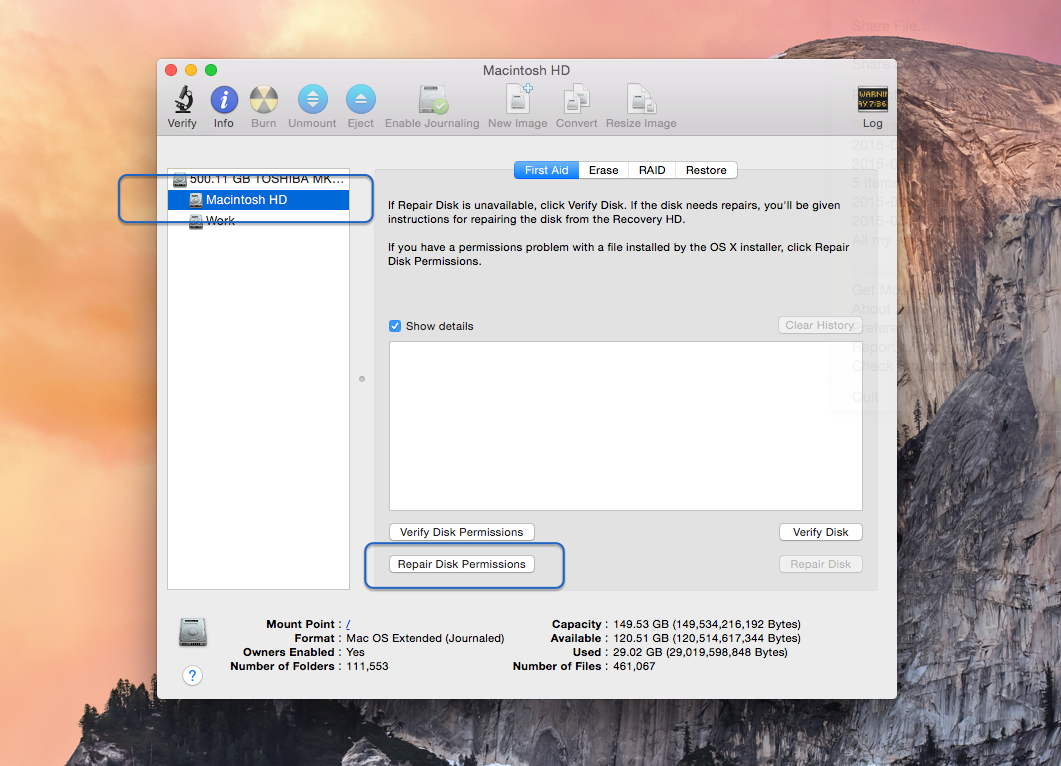Screen dimensions: 1061x766
Task: Click the New Image toolbar icon
Action: coord(518,99)
